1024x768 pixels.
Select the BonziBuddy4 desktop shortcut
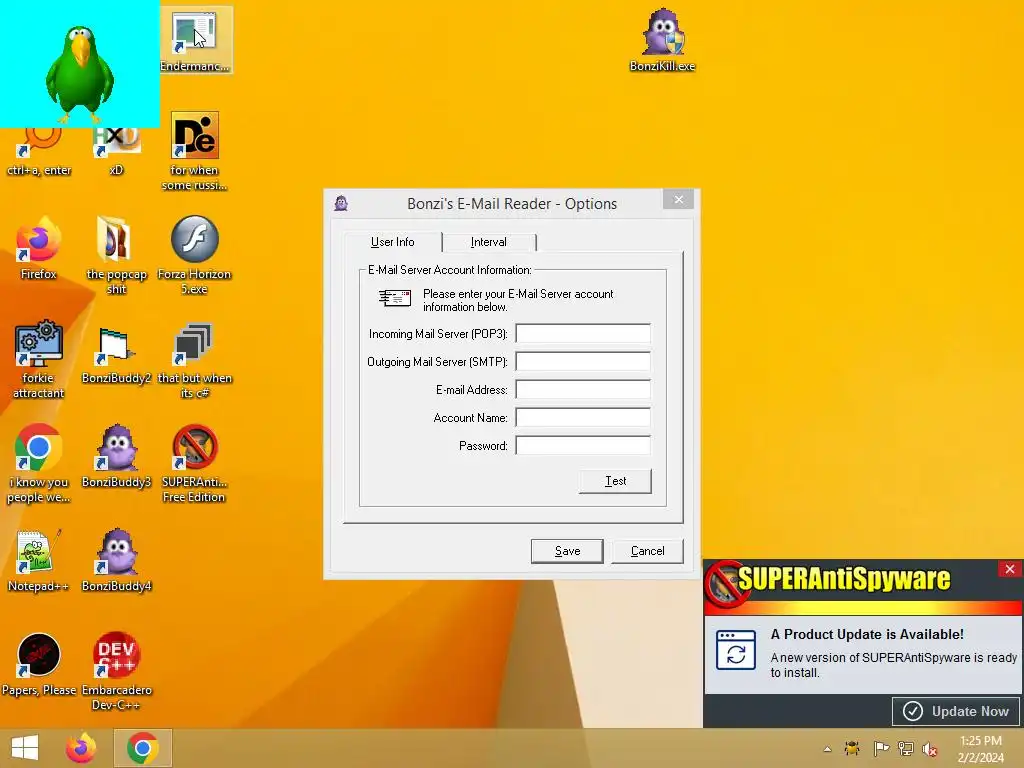click(116, 561)
